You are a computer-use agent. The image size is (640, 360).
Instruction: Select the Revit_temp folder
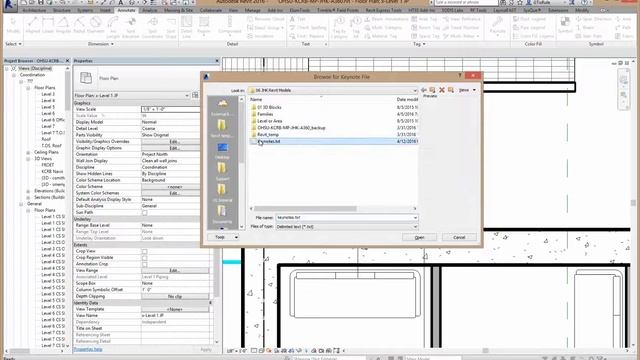(x=268, y=135)
